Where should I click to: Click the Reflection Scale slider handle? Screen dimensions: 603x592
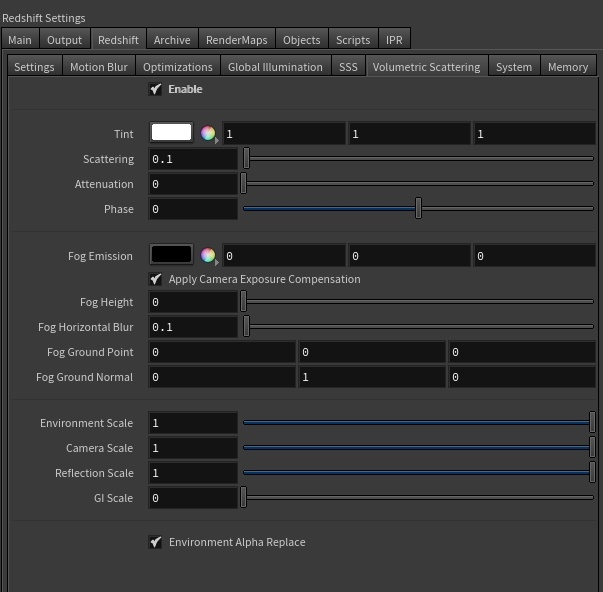[x=592, y=472]
